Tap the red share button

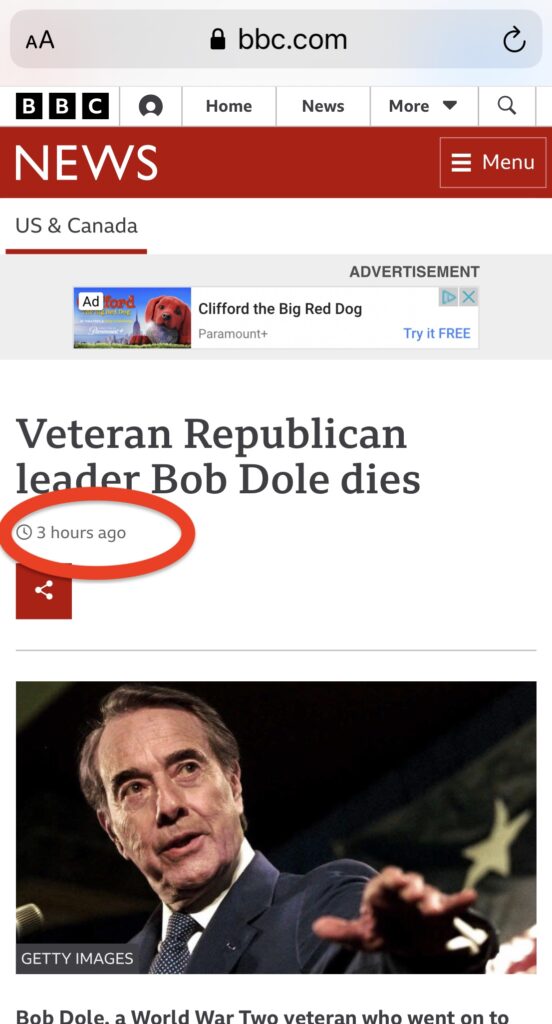[x=44, y=590]
